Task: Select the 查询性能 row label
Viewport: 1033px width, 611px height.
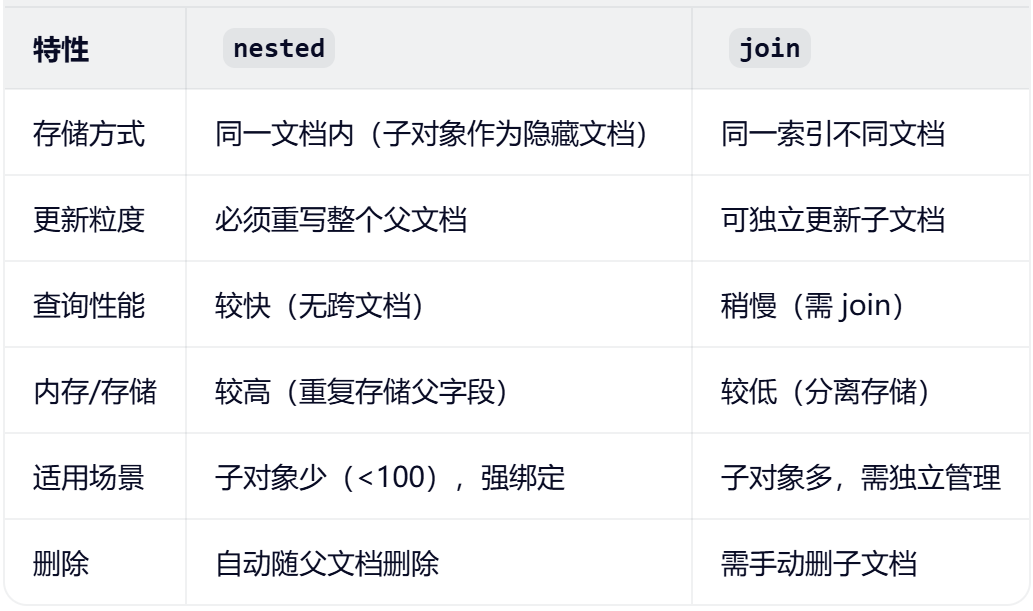Action: pos(90,306)
